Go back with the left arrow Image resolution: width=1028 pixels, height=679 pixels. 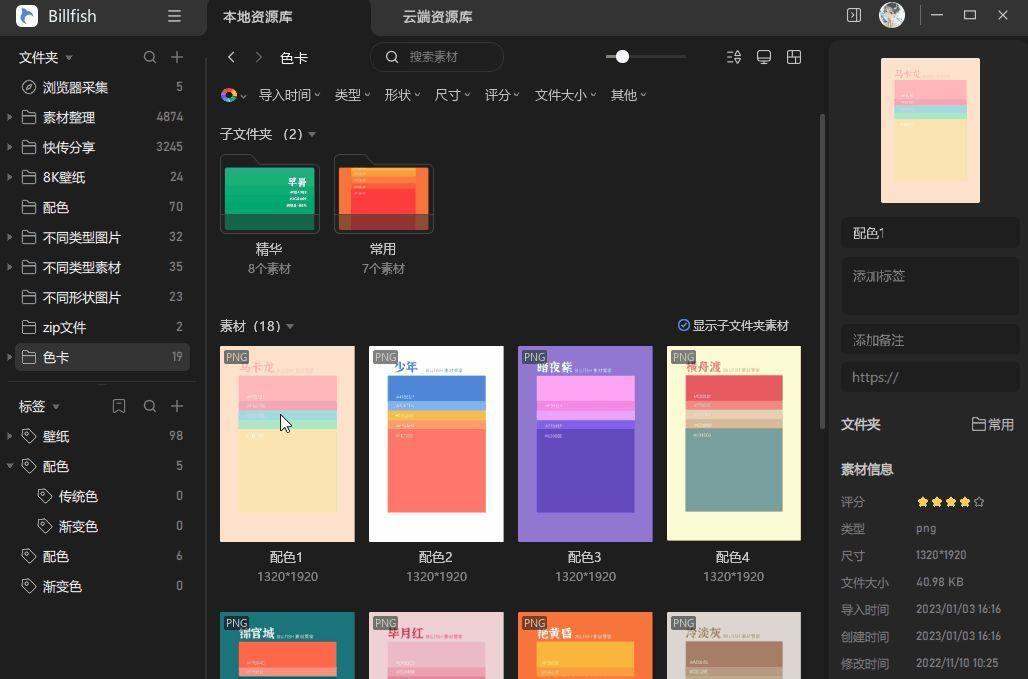coord(231,57)
